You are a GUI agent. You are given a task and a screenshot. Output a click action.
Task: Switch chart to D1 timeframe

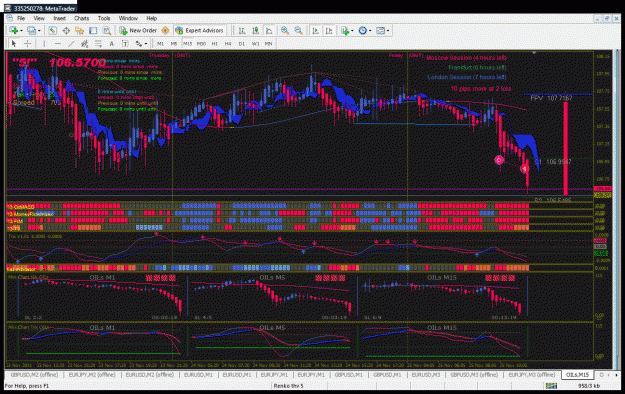point(242,43)
